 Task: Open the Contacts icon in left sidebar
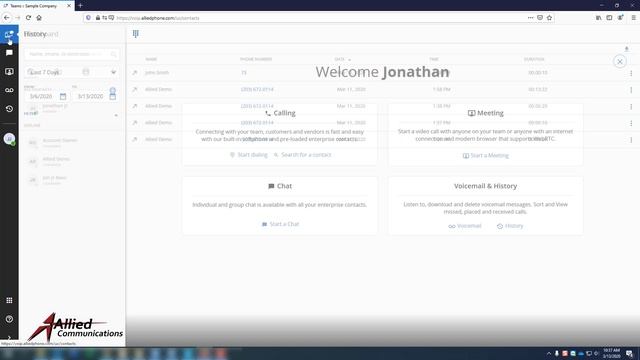9,34
